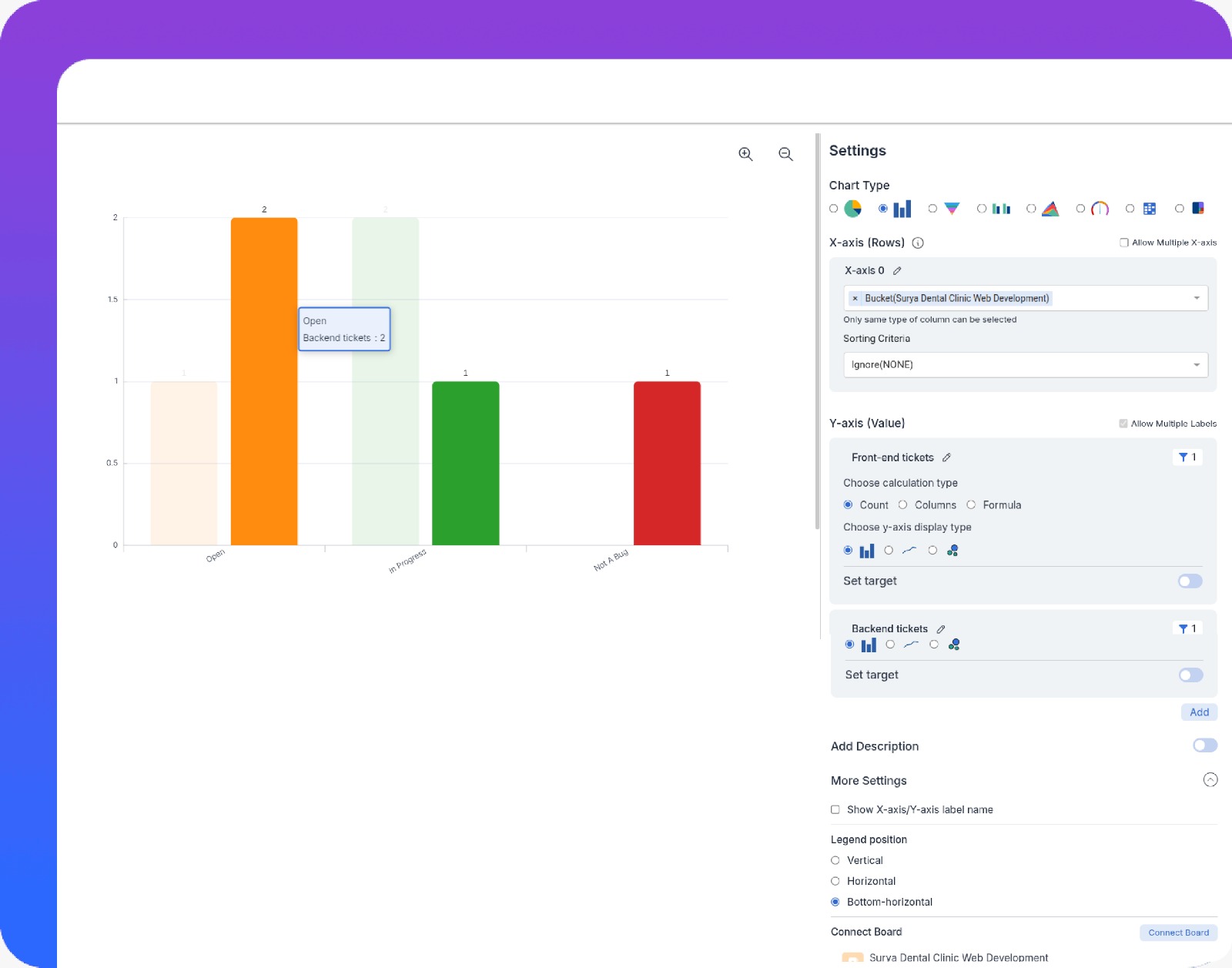The width and height of the screenshot is (1232, 968).
Task: Check the Allow Multiple X-axis checkbox
Action: click(1123, 242)
